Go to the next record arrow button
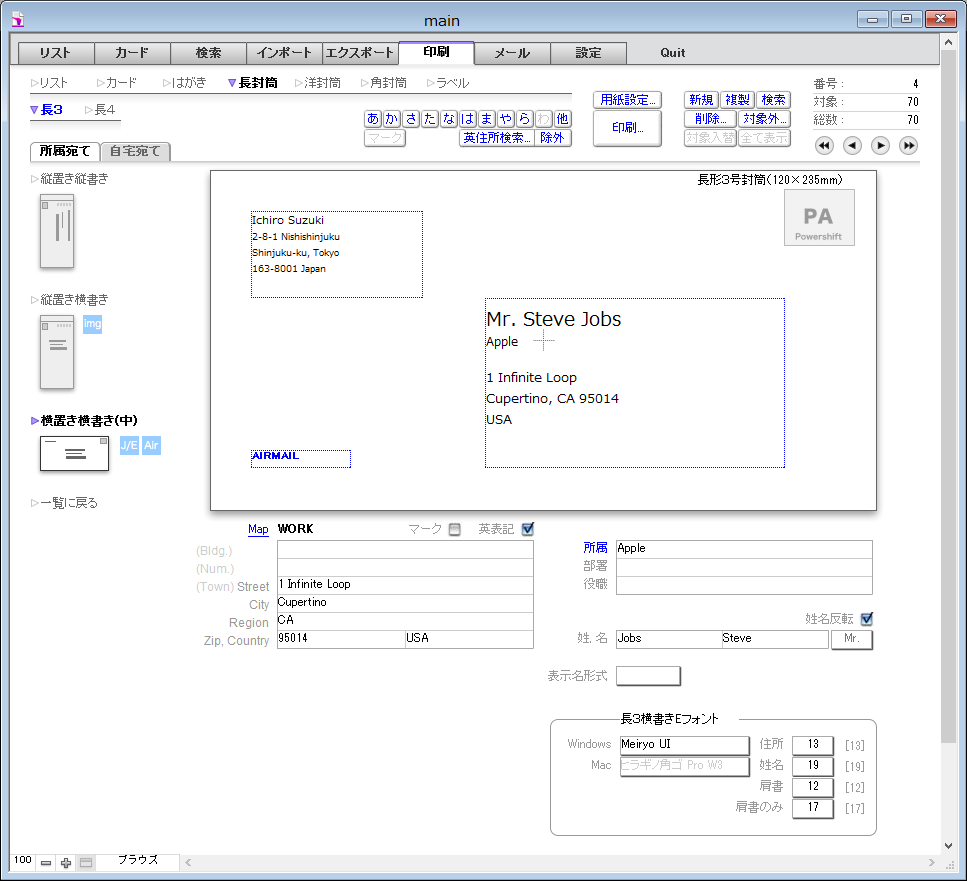 [880, 146]
